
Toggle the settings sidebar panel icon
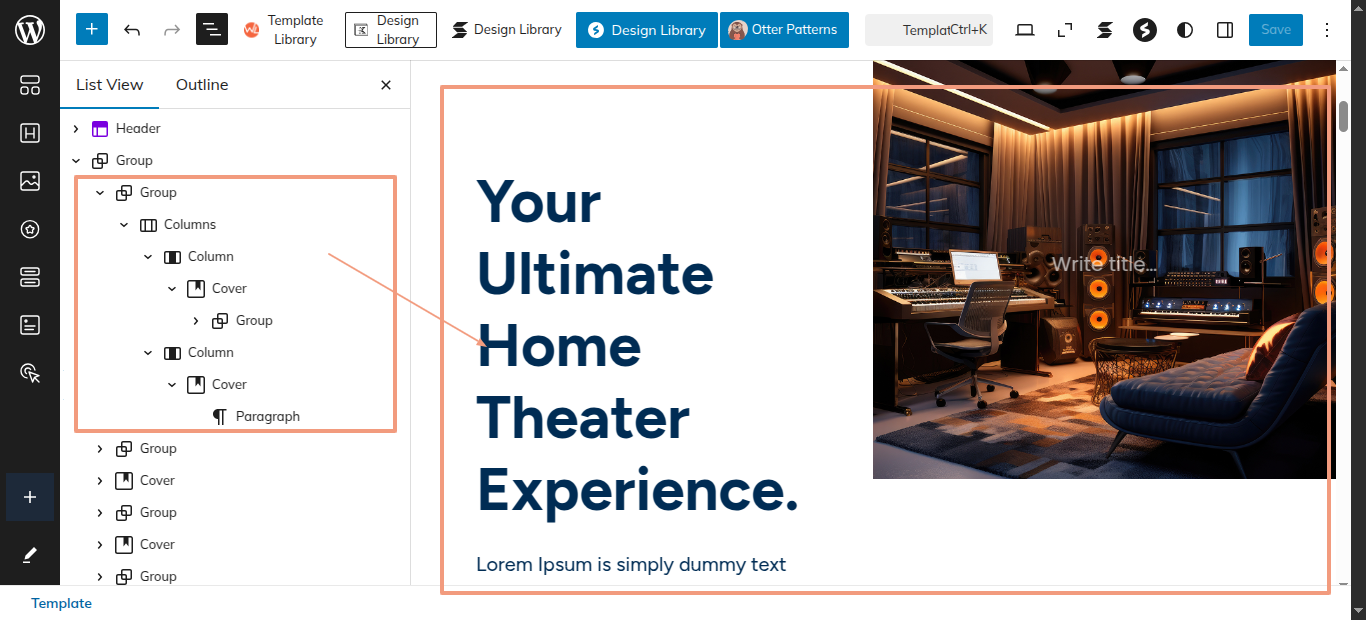tap(1225, 30)
